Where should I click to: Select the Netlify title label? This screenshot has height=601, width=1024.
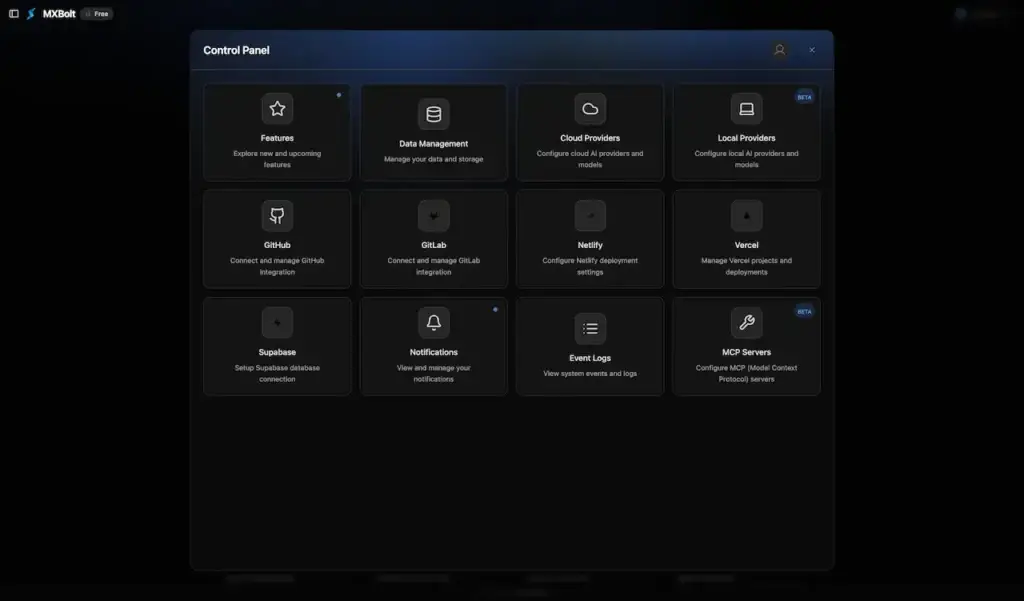coord(590,245)
